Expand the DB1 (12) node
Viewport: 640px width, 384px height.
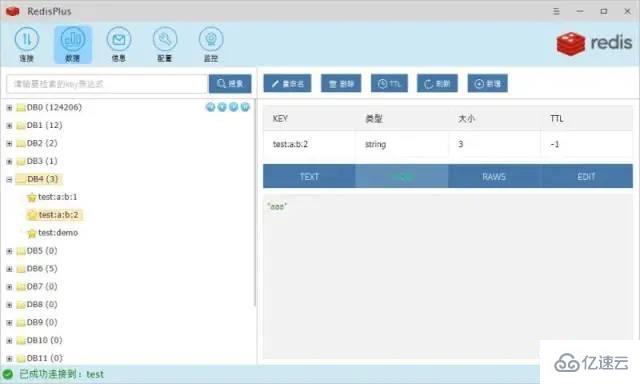(x=9, y=126)
